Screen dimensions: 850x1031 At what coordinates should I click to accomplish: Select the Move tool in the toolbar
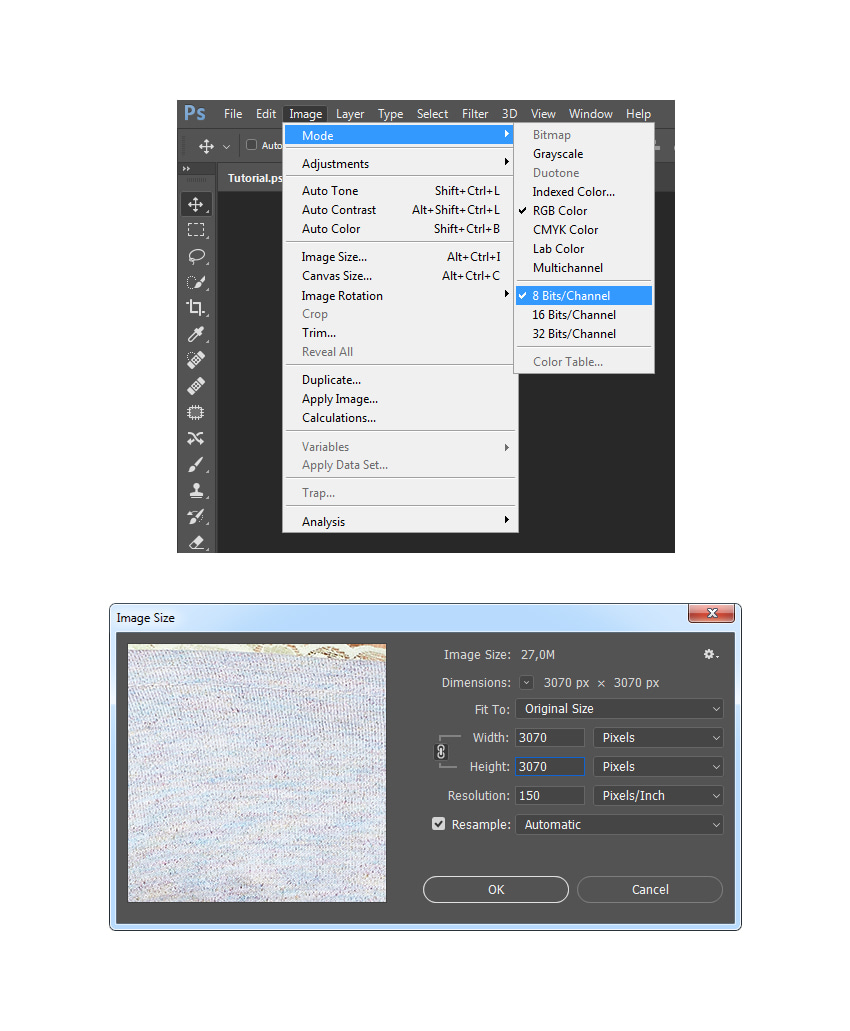point(196,204)
